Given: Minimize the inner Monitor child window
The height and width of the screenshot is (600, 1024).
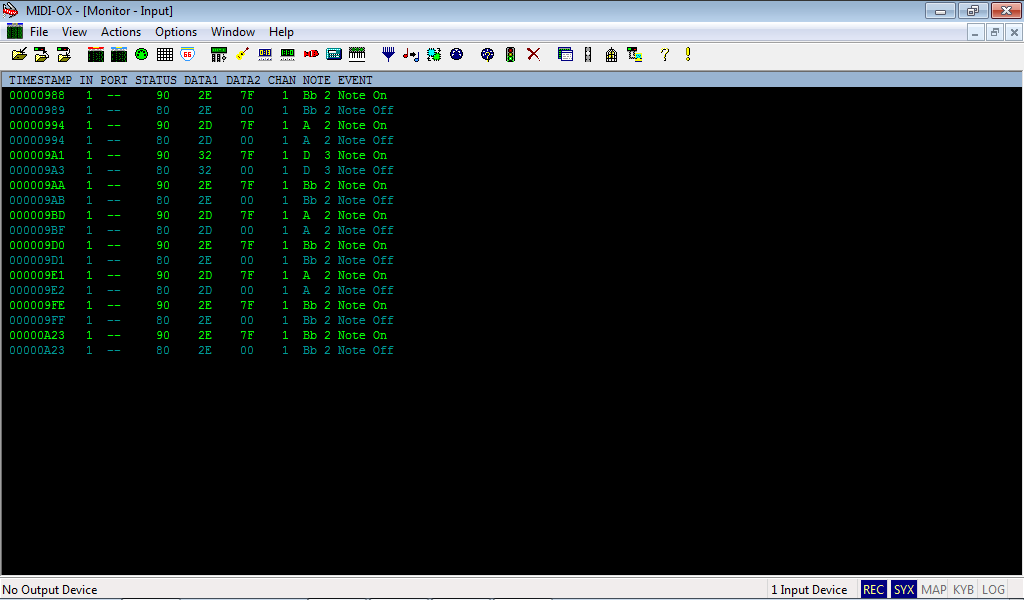Looking at the screenshot, I should click(975, 32).
